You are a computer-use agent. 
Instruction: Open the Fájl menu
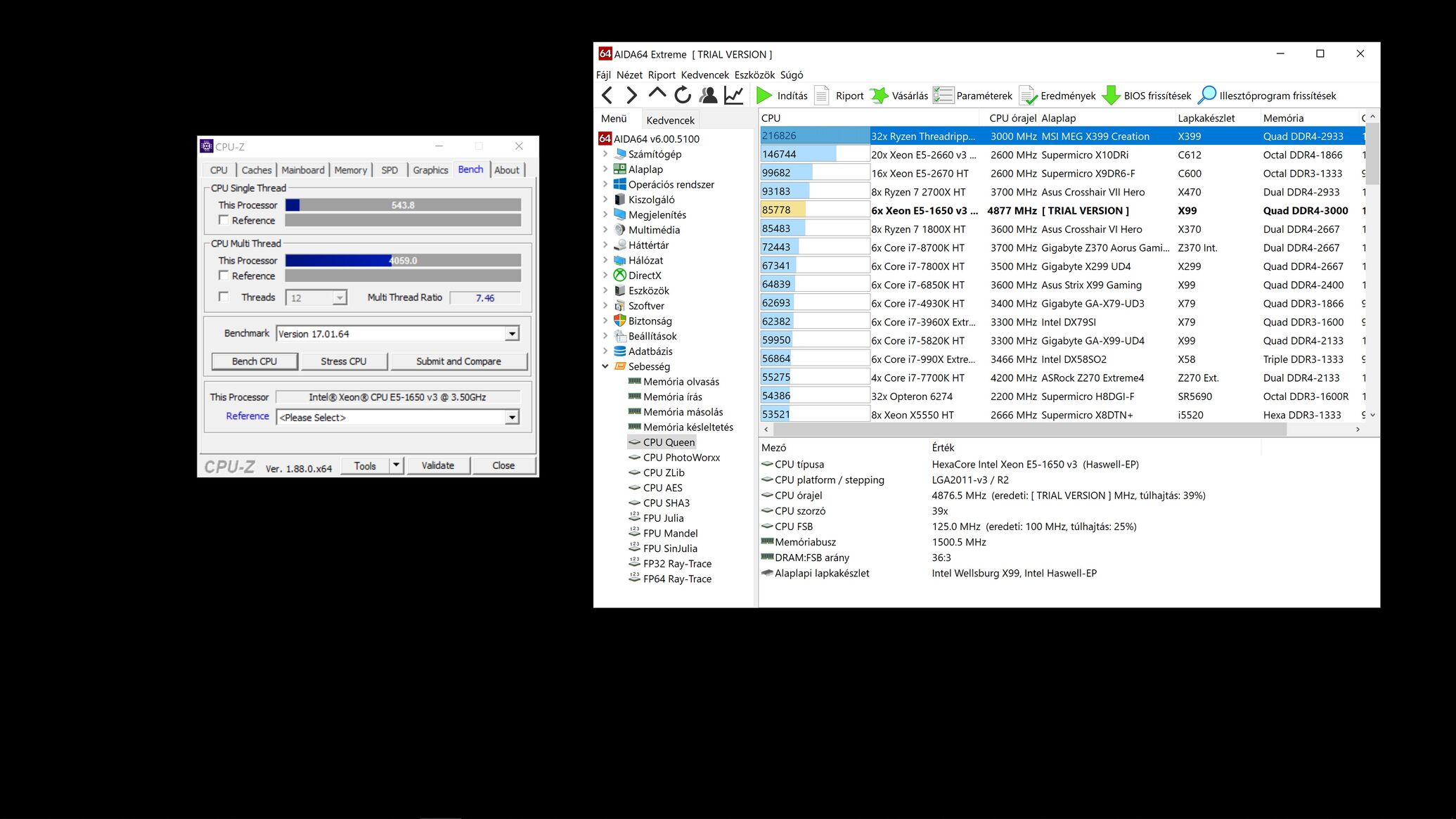(603, 75)
